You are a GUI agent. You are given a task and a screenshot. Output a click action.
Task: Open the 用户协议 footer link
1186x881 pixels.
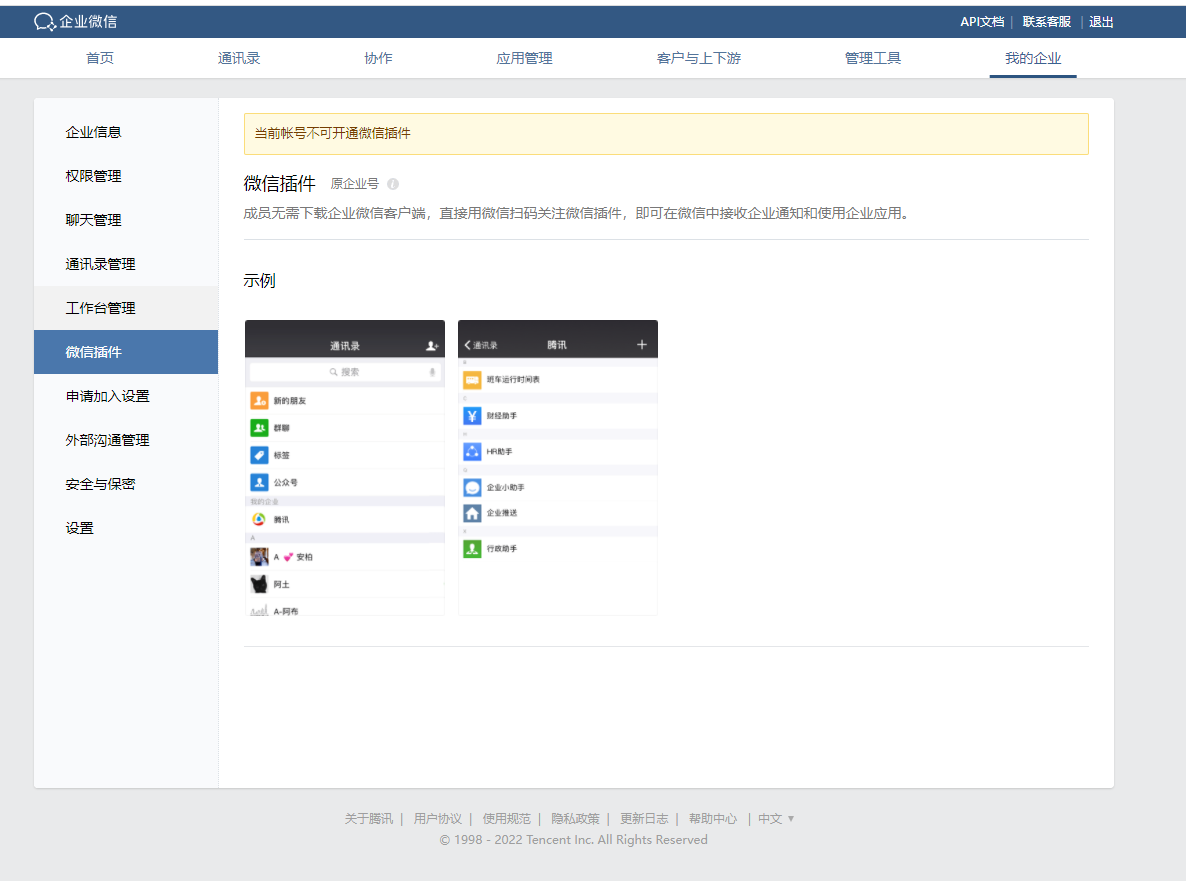(437, 818)
